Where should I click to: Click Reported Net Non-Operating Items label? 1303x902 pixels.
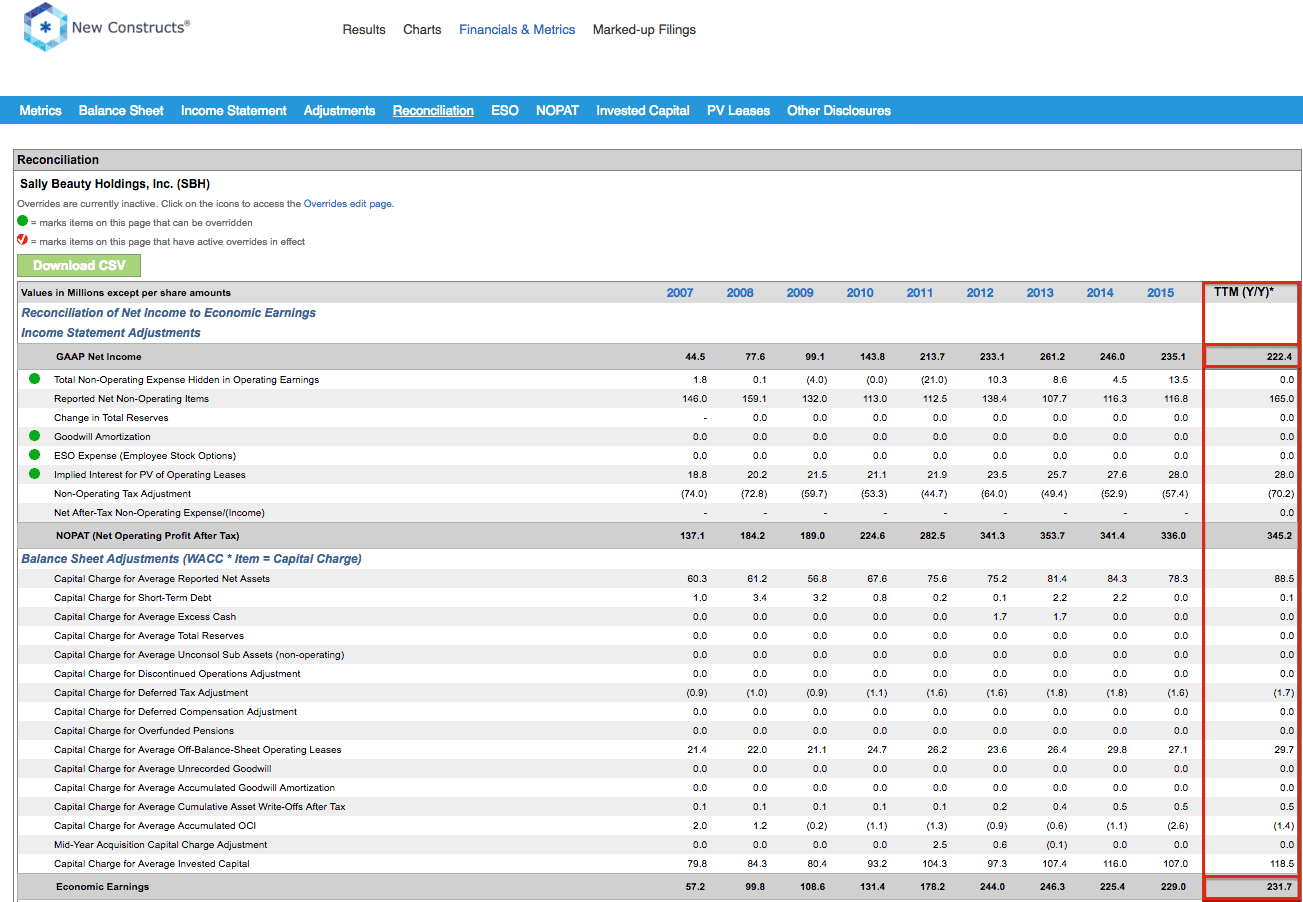(132, 399)
